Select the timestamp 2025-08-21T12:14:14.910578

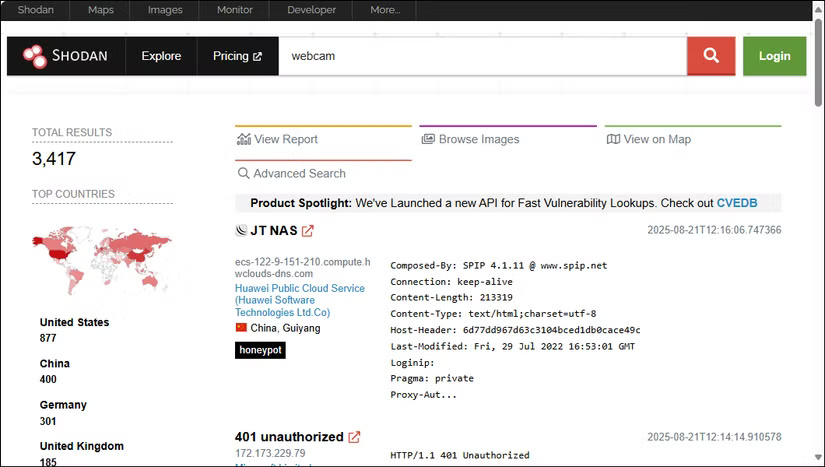(714, 437)
